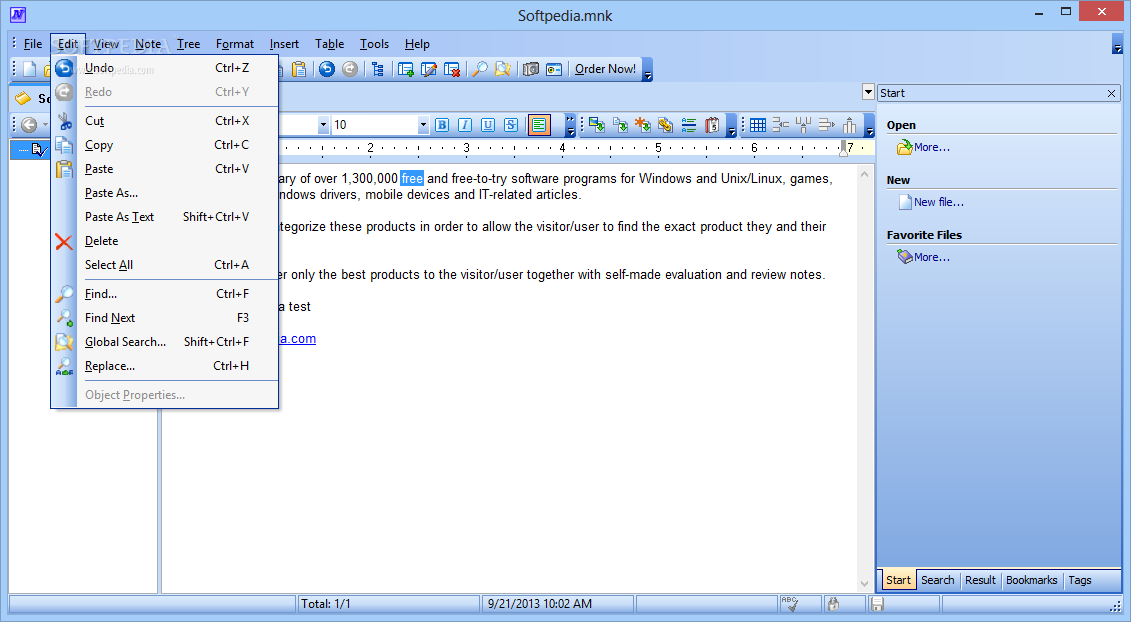Screen dimensions: 1131x622
Task: Click the column chart icon on table toolbar
Action: (x=850, y=125)
